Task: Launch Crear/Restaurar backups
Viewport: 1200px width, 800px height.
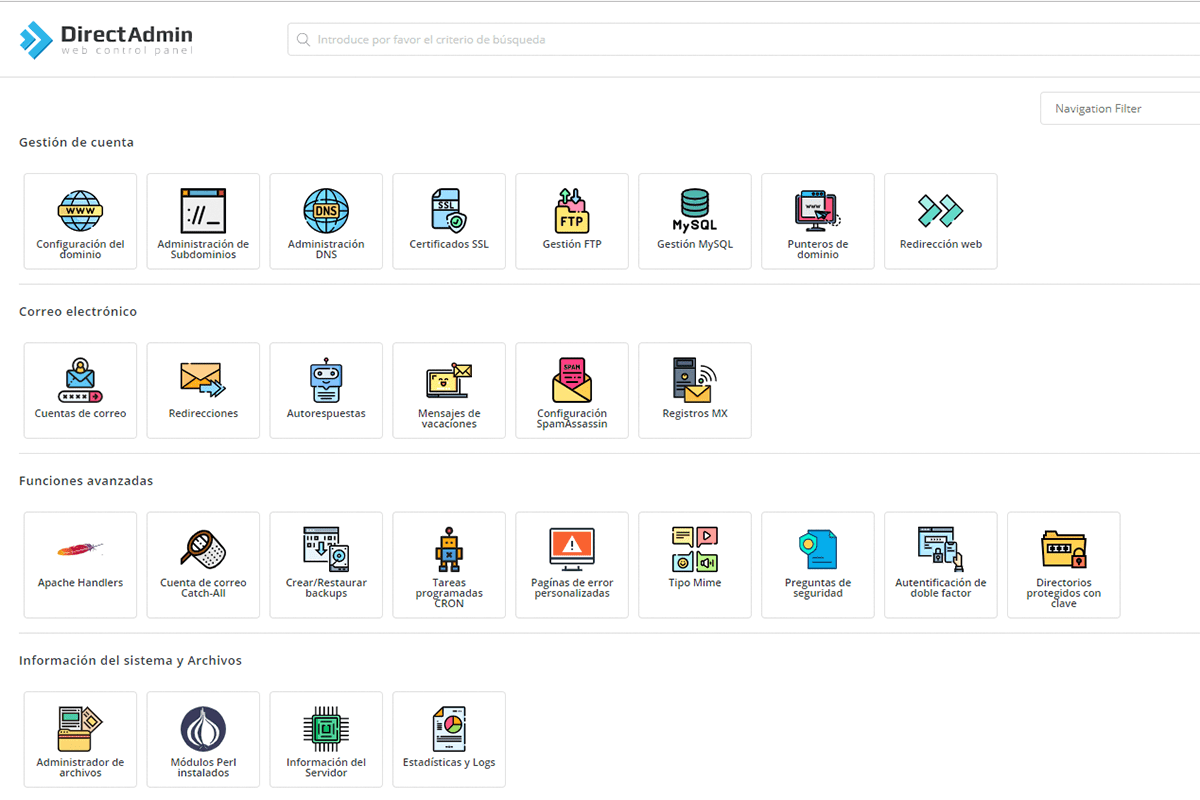Action: click(326, 564)
